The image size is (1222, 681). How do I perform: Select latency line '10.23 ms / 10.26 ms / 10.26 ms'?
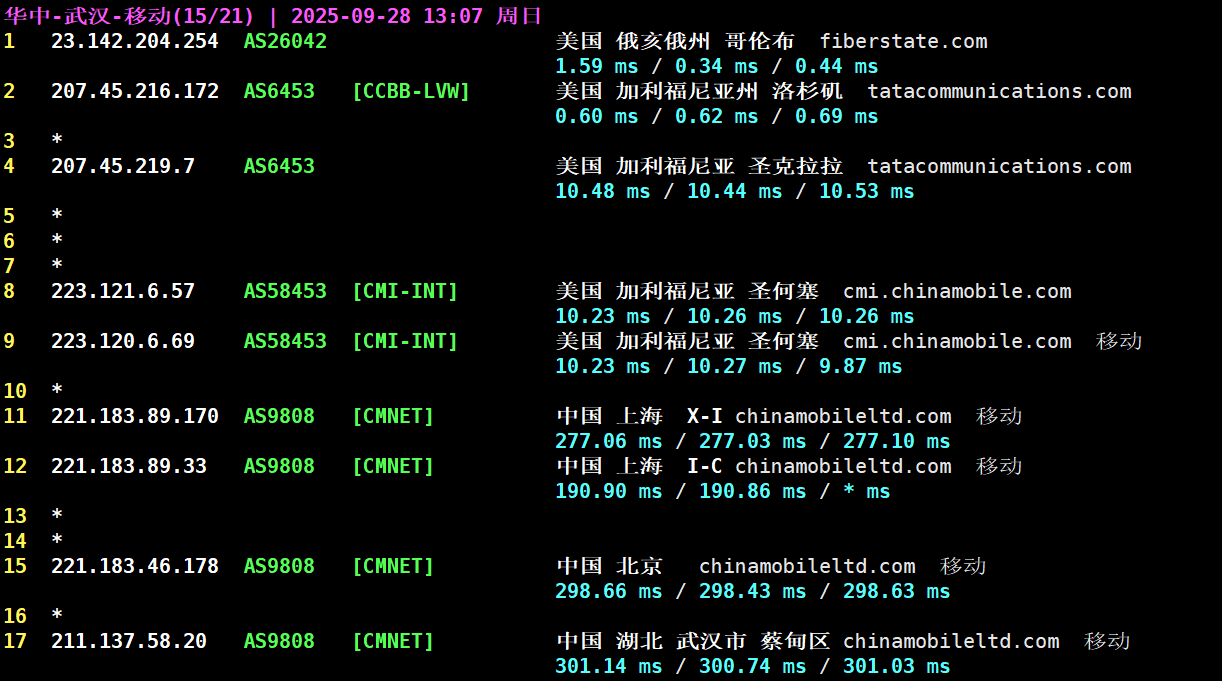coord(735,316)
